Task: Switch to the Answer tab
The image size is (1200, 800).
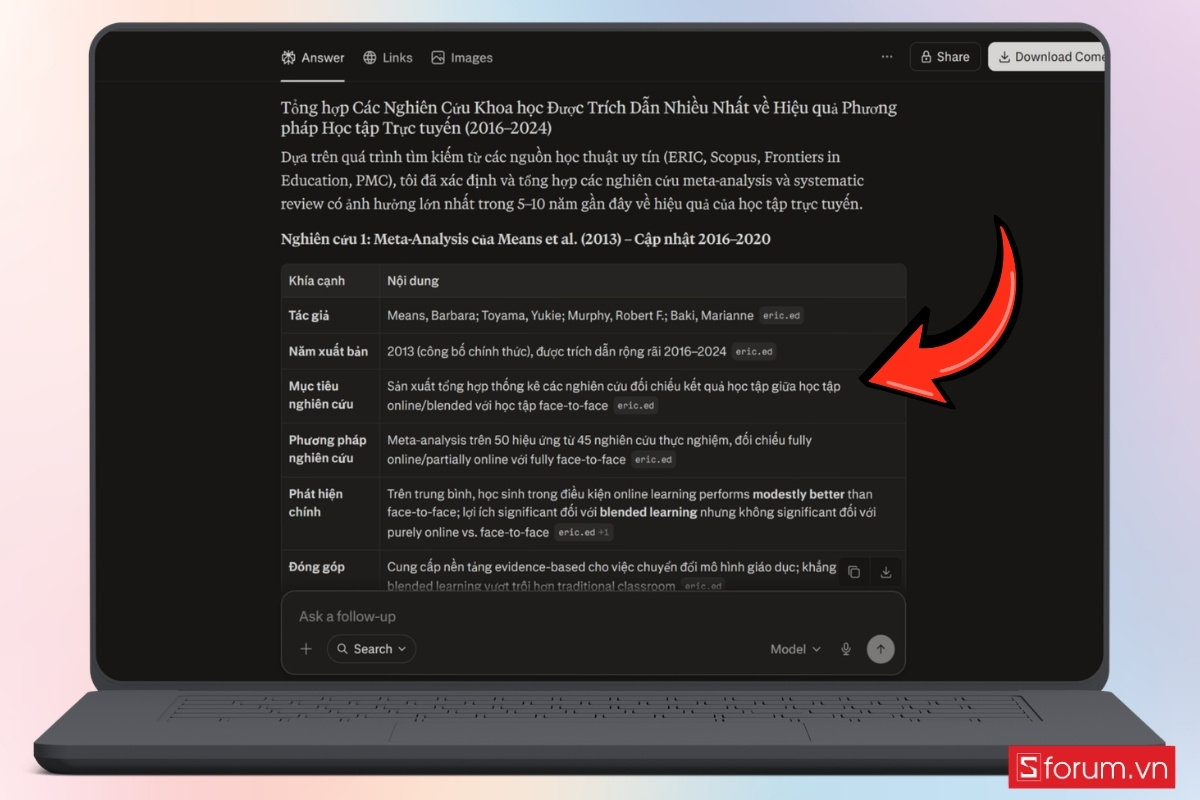Action: click(313, 58)
